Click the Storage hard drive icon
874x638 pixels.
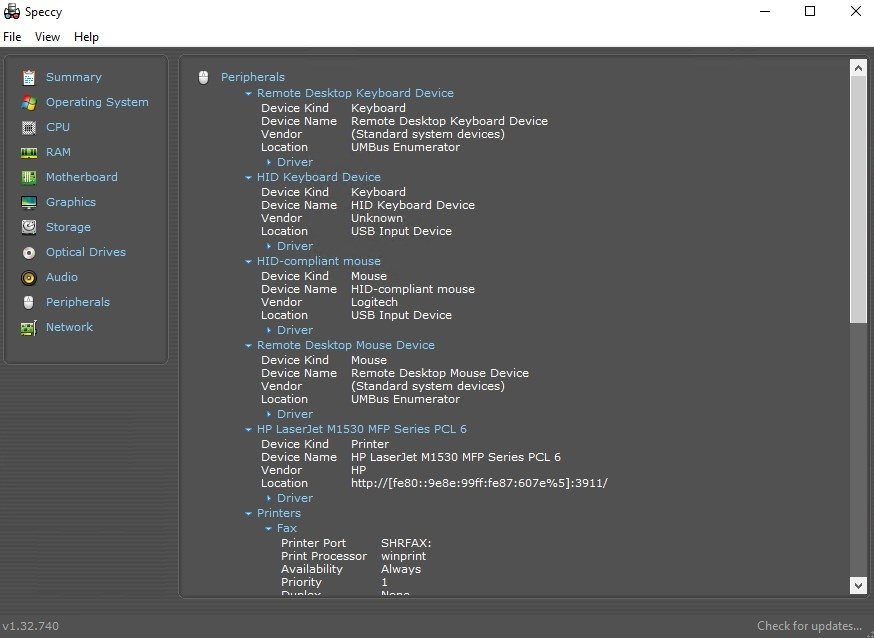pyautogui.click(x=29, y=227)
